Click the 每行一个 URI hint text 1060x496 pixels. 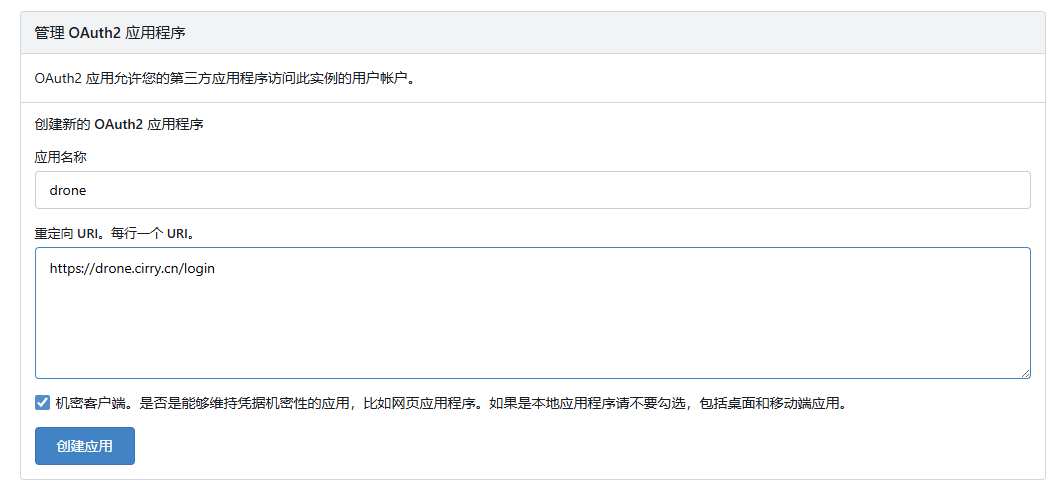tap(152, 233)
